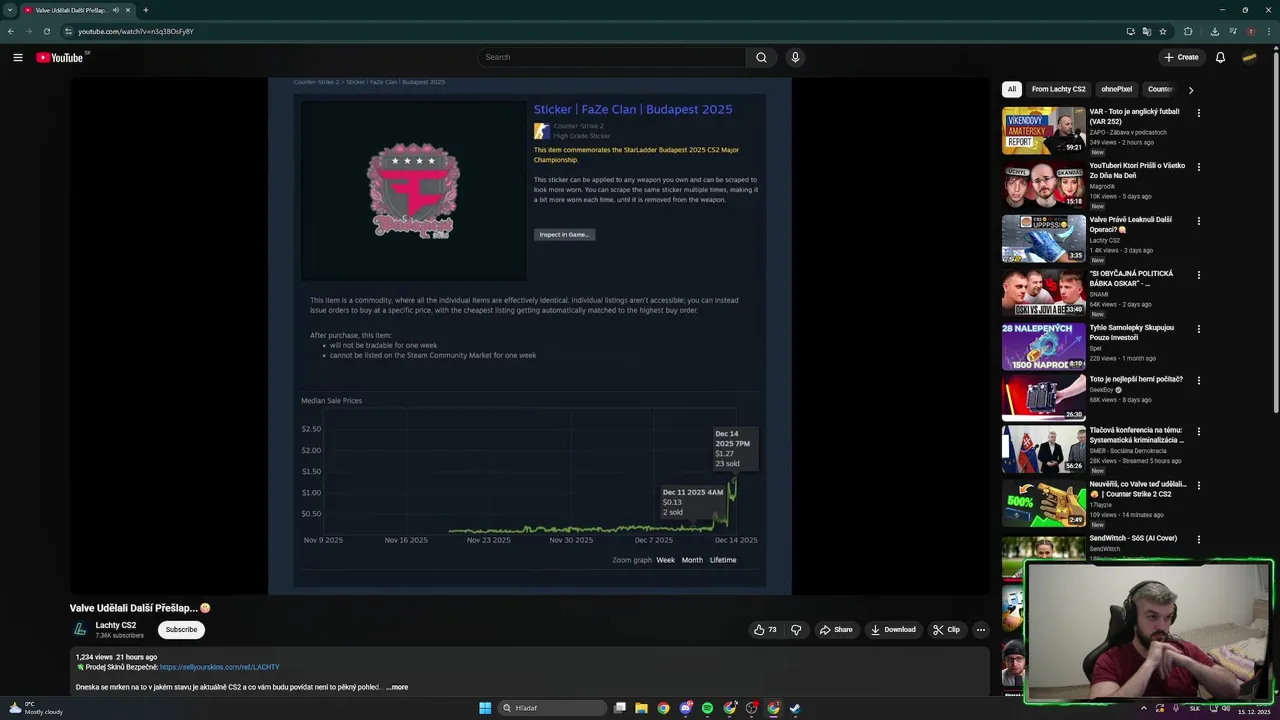The image size is (1280, 720).
Task: Mute the tab via its speaker icon
Action: tap(116, 10)
